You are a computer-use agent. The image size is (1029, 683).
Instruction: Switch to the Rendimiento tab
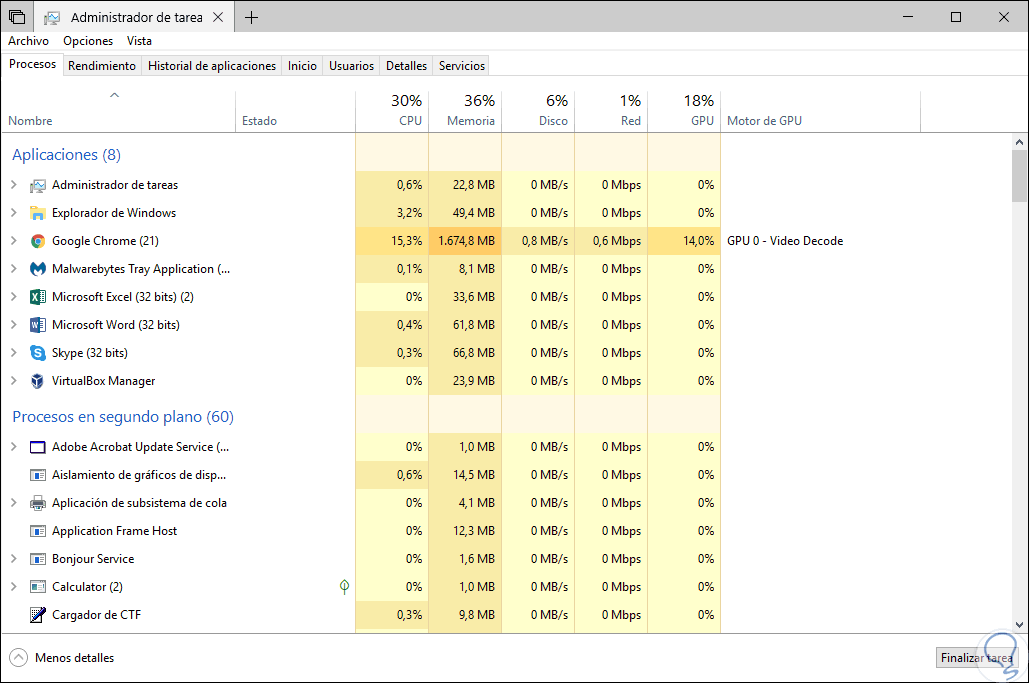[102, 66]
